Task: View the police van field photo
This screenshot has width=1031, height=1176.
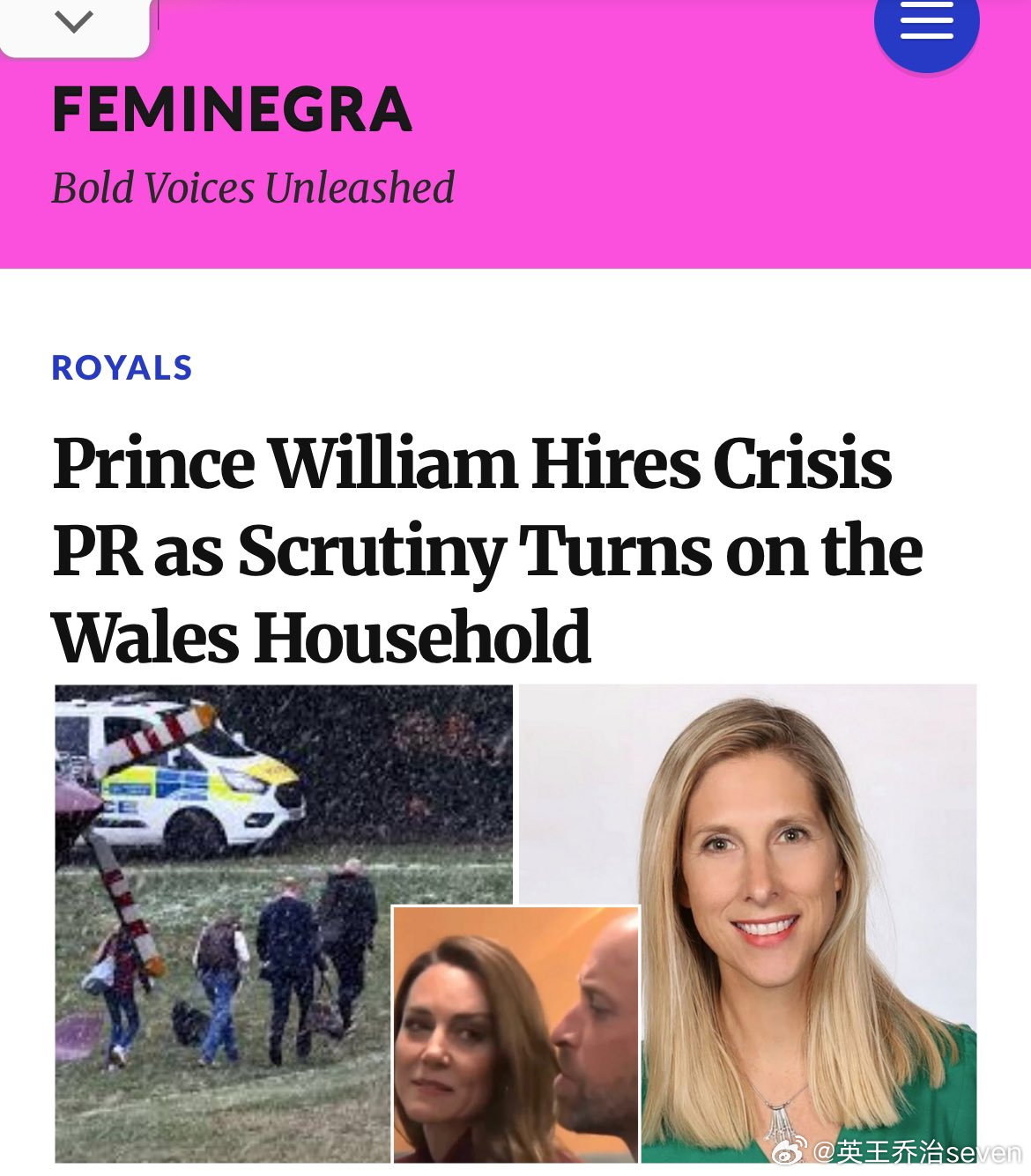Action: pos(284,923)
